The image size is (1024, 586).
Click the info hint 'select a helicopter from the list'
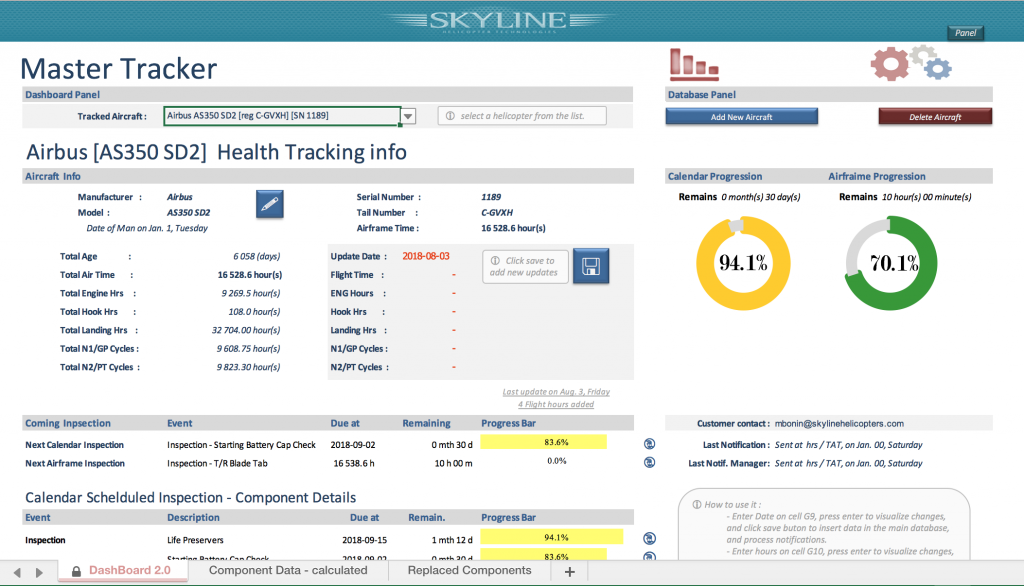[522, 116]
